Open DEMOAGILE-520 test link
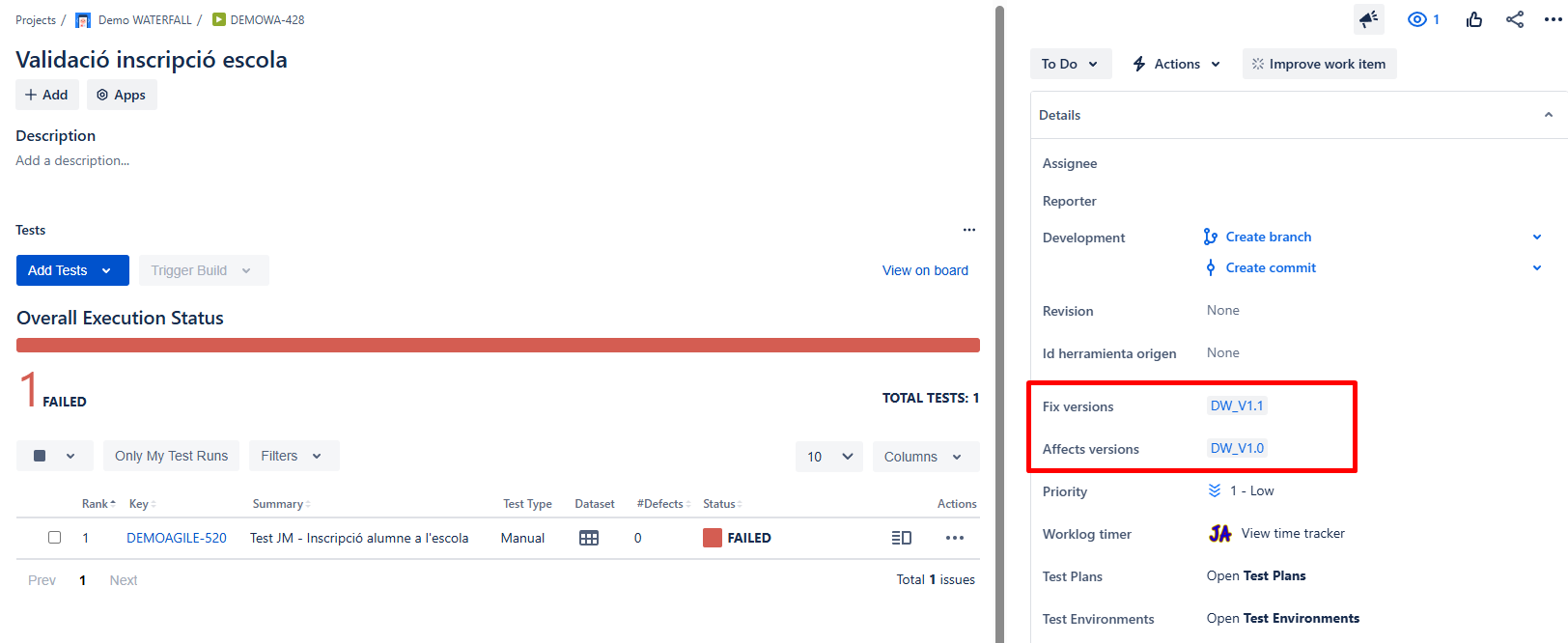The image size is (1568, 643). 177,538
